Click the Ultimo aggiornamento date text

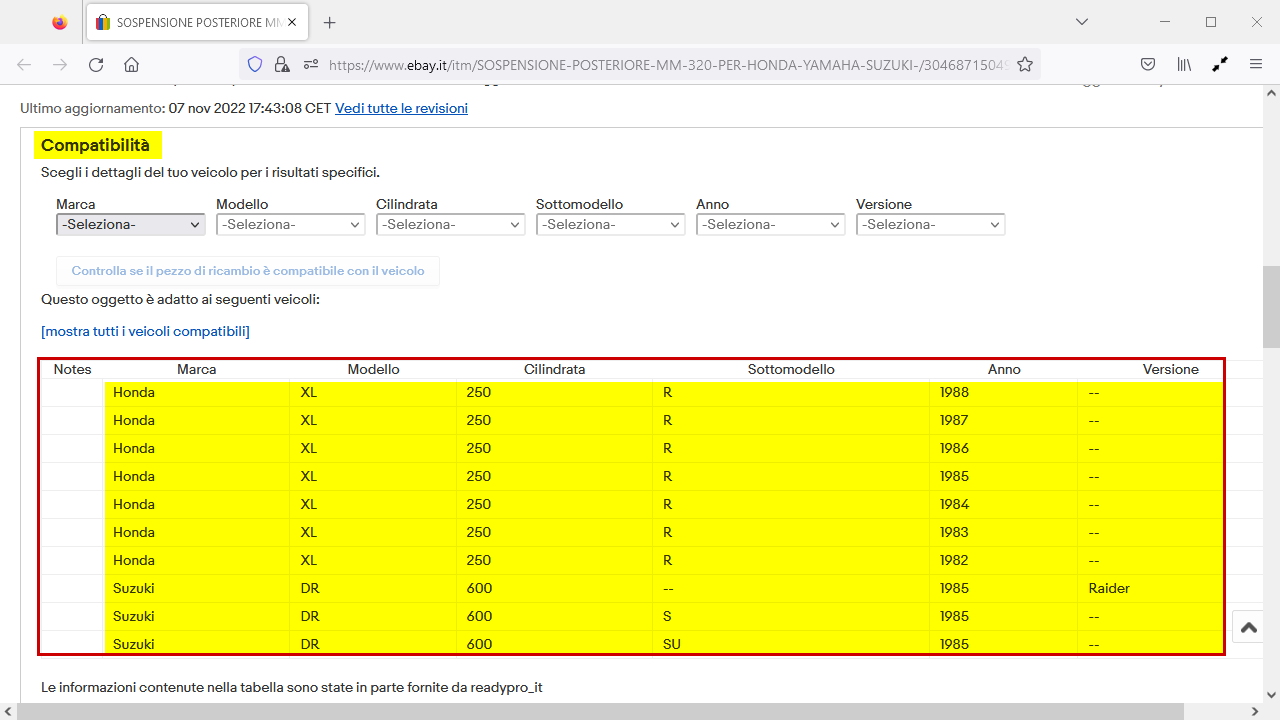coord(250,108)
